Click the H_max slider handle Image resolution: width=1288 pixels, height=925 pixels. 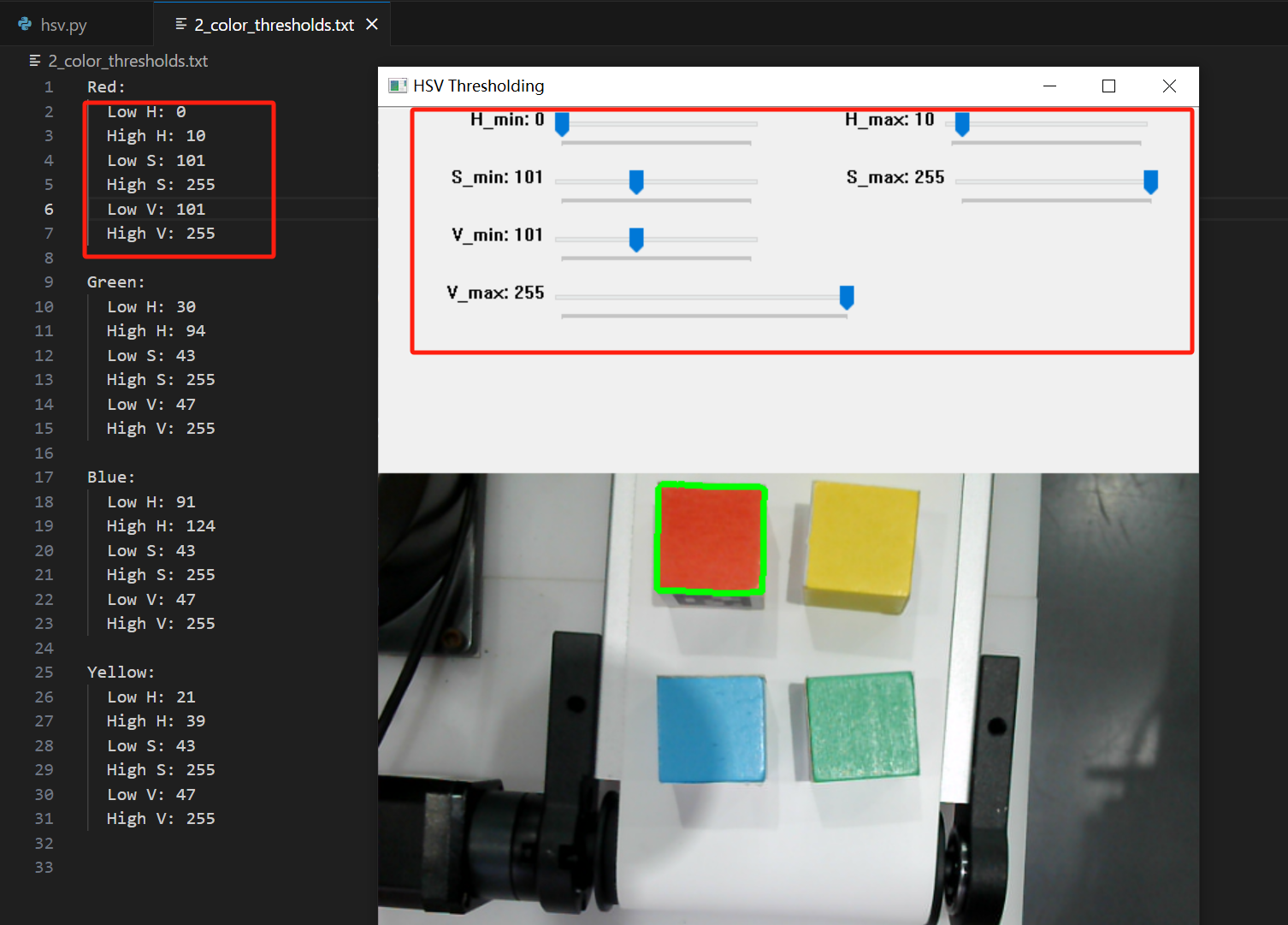click(962, 124)
